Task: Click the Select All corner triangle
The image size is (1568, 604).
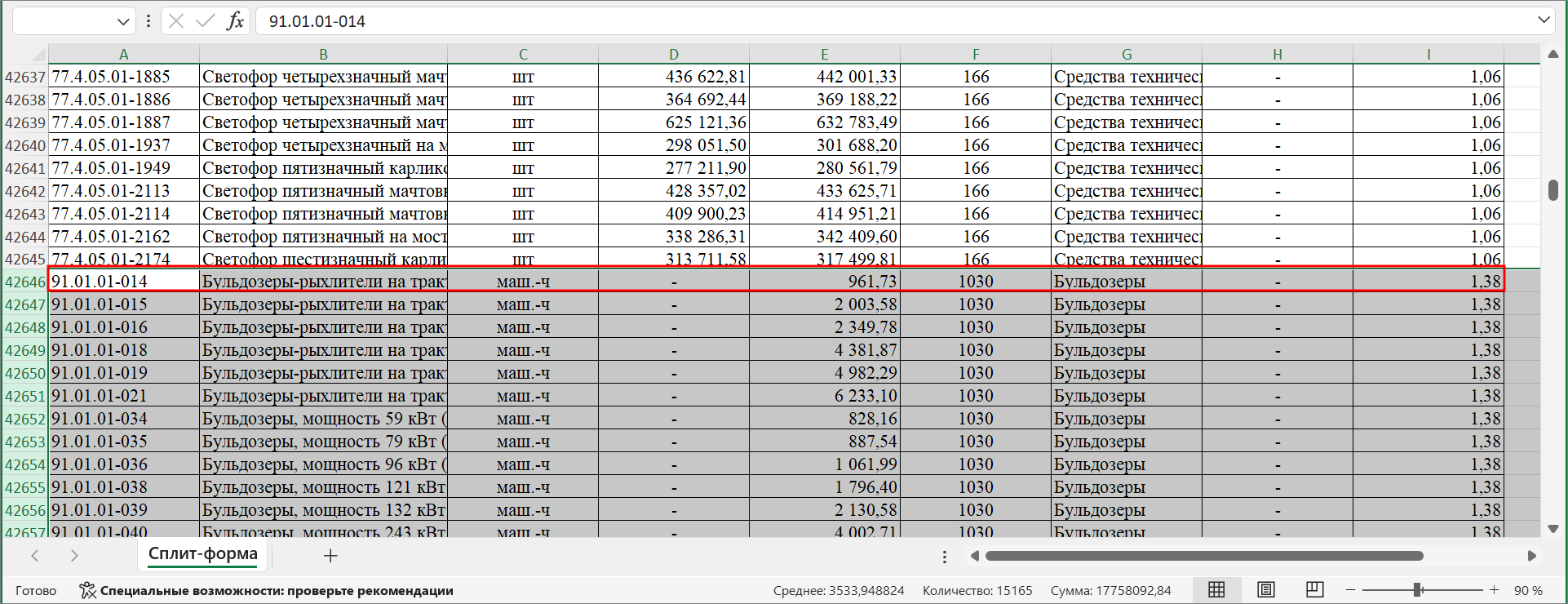Action: [x=38, y=55]
